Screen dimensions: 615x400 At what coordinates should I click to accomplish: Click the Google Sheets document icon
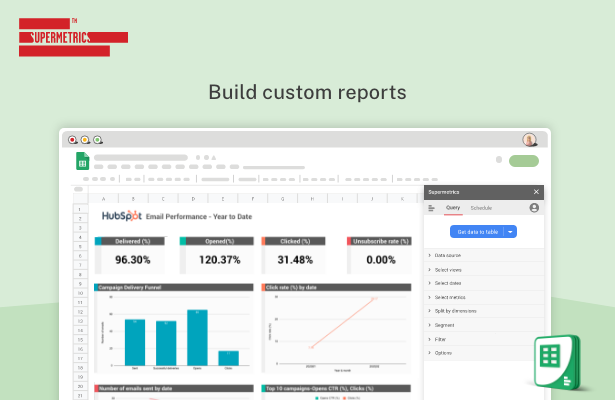[x=82, y=161]
